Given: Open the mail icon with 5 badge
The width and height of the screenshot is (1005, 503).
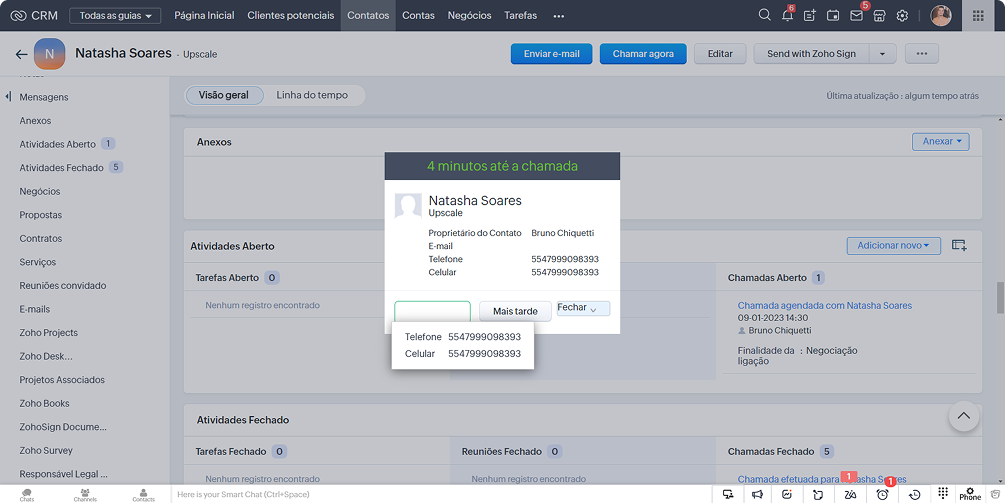Looking at the screenshot, I should coord(857,15).
